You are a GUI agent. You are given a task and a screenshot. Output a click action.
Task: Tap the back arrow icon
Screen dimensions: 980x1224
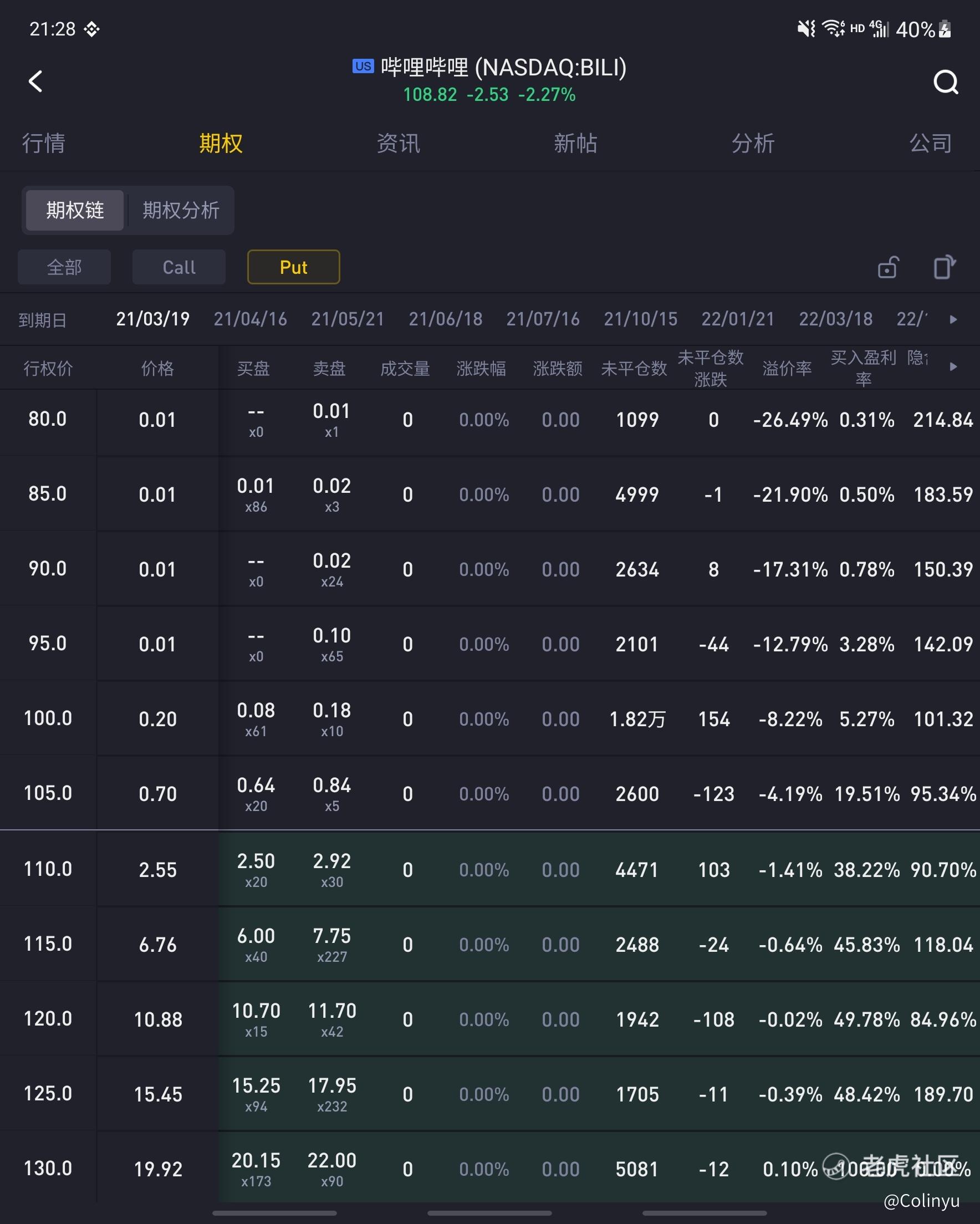click(x=36, y=81)
